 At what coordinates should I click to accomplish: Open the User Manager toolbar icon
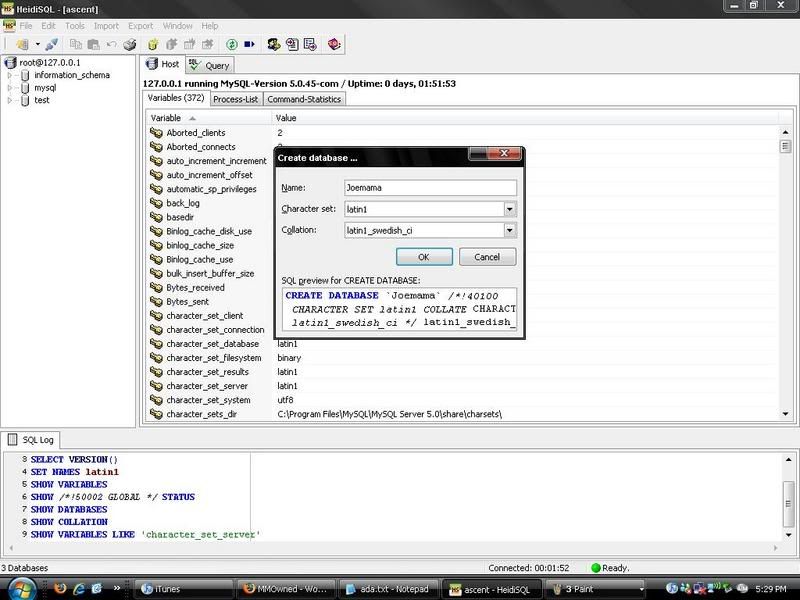click(x=274, y=44)
